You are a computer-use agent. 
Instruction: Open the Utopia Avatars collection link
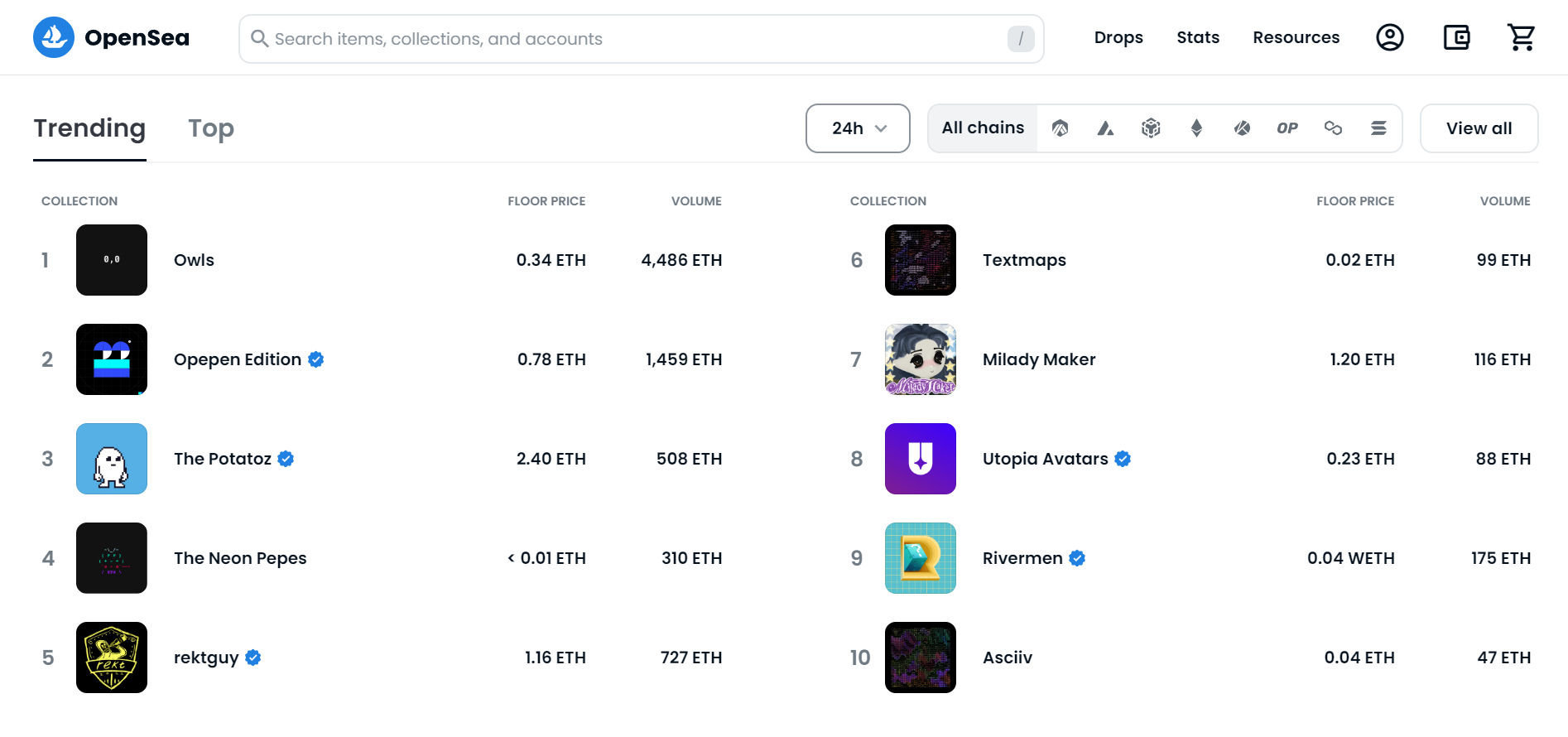tap(1045, 459)
